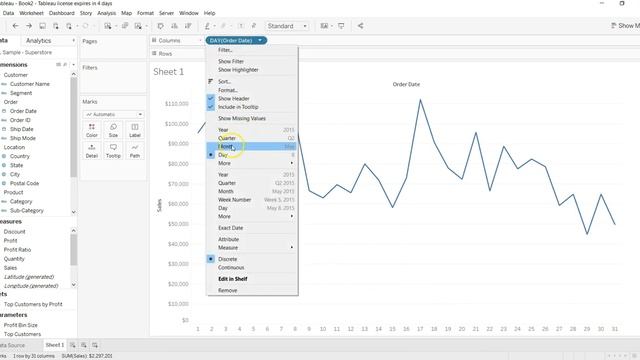Expand the Measure submenu

[x=251, y=247]
